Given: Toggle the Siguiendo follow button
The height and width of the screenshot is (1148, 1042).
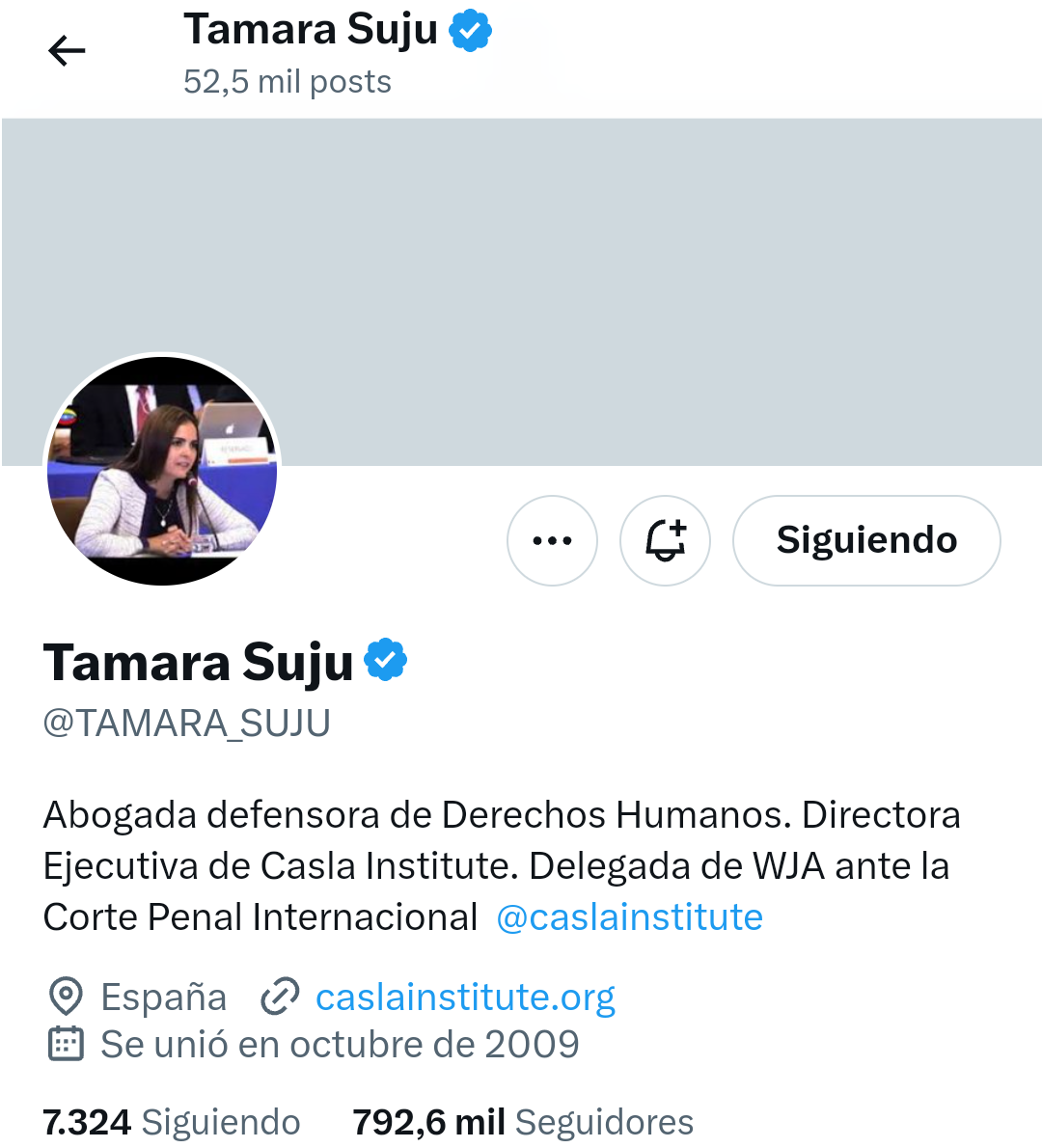Looking at the screenshot, I should click(x=866, y=540).
